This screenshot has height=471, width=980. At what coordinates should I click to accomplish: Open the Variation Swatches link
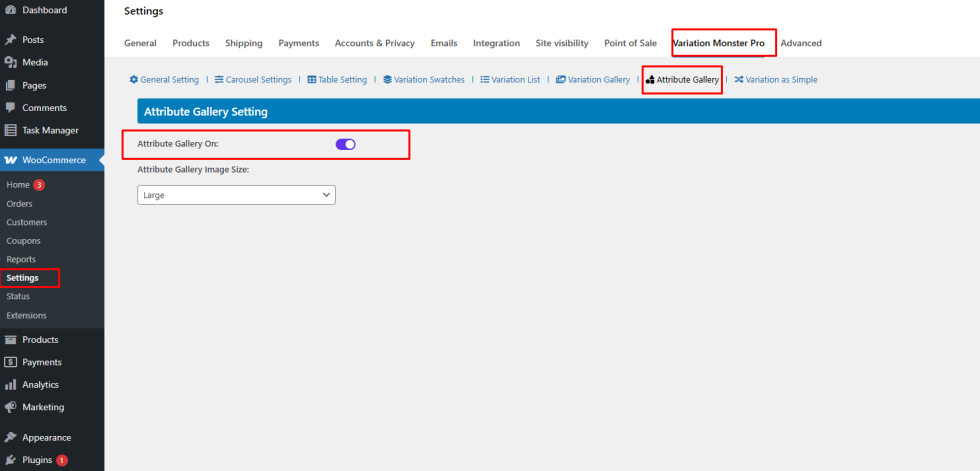coord(429,80)
